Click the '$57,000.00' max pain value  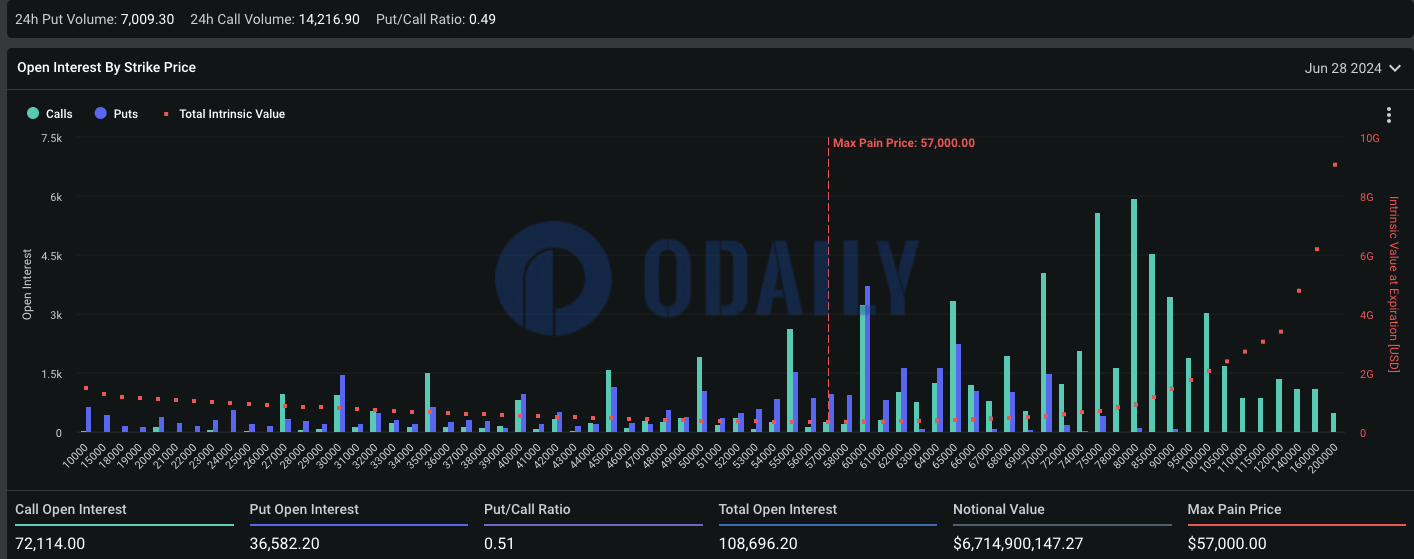(1227, 544)
